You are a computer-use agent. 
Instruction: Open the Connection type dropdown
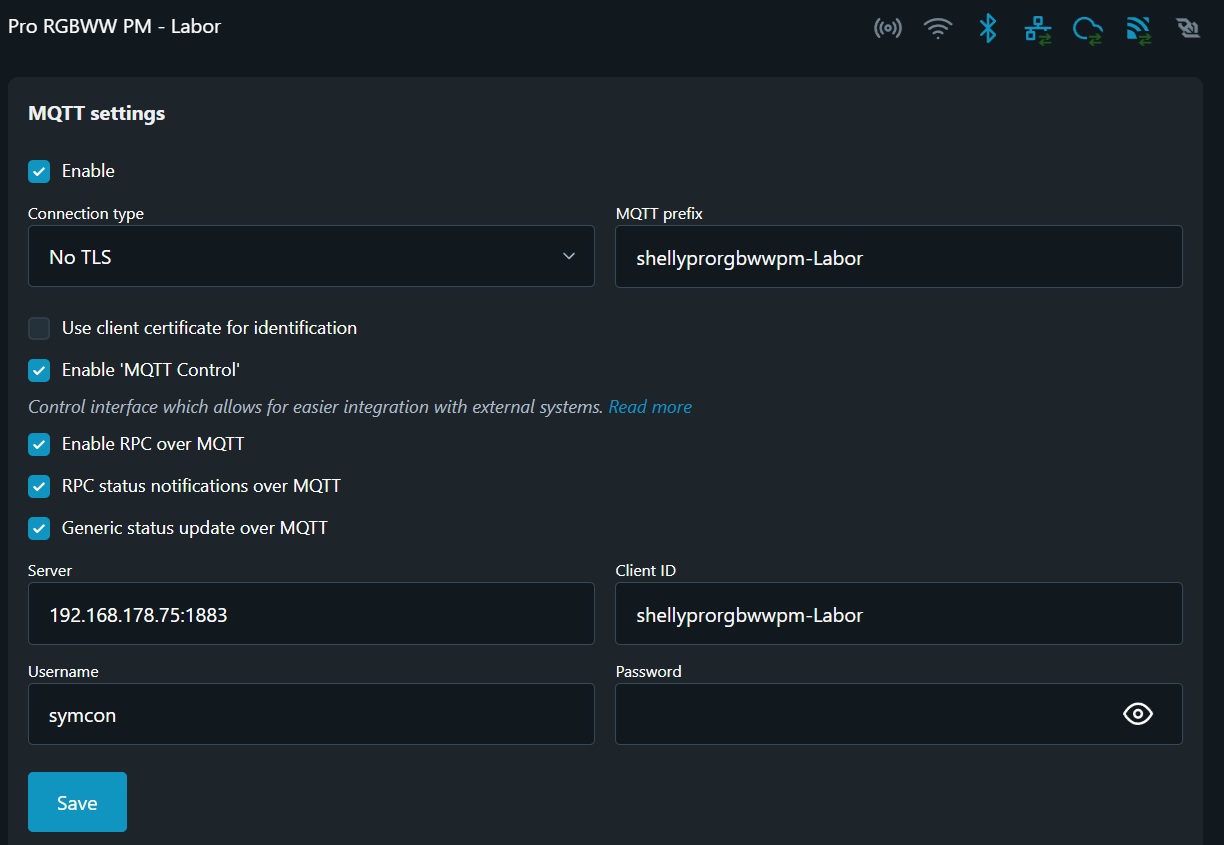click(x=311, y=256)
